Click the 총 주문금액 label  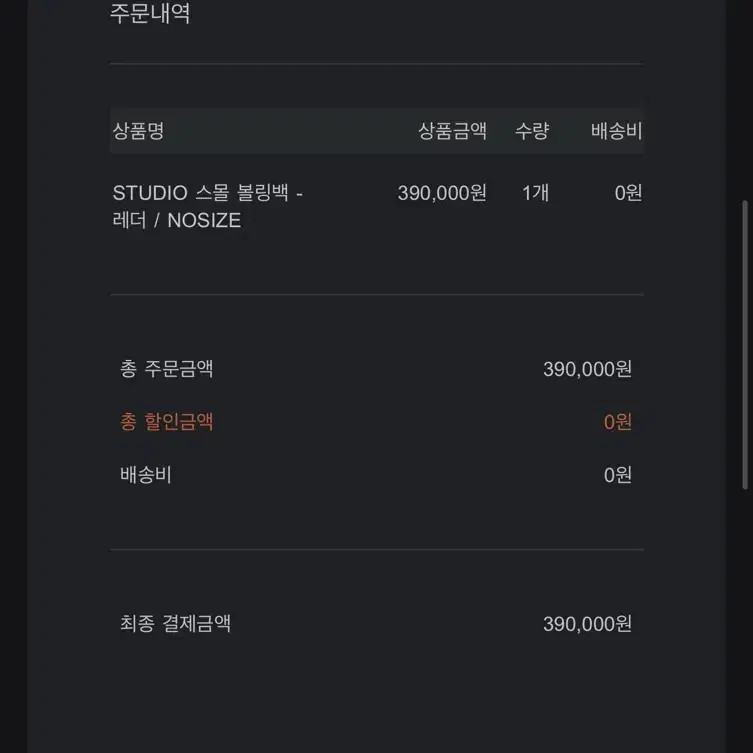(167, 369)
